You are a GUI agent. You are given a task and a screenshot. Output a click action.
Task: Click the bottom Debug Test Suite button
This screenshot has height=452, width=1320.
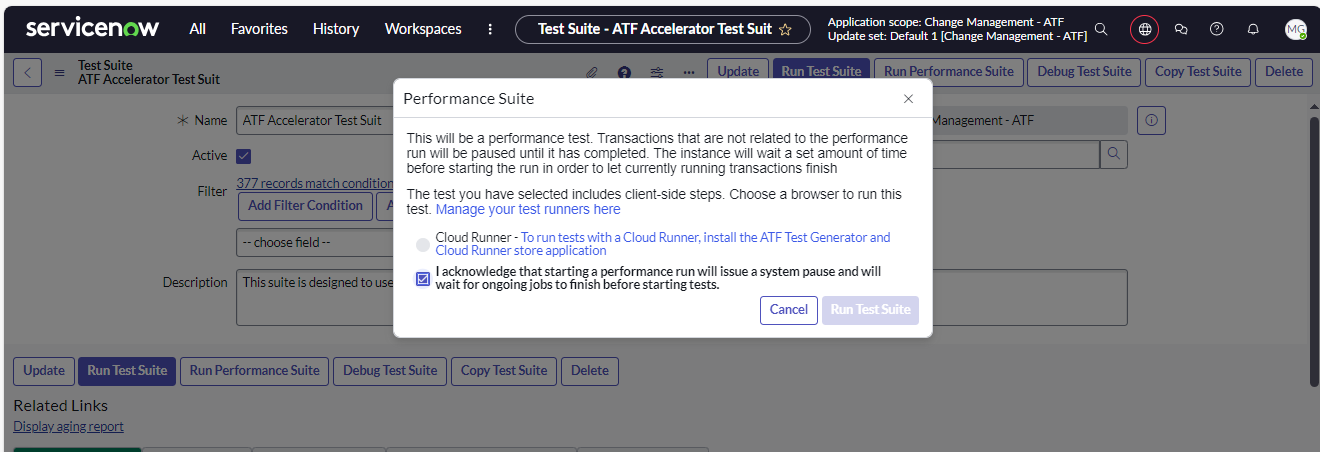tap(390, 371)
